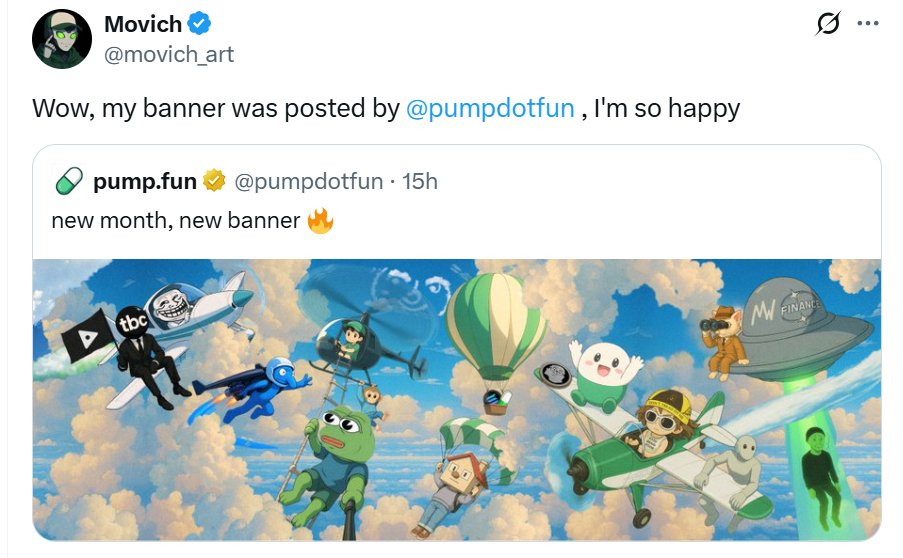The image size is (903, 558).
Task: Click the 15h timestamp on quoted post
Action: point(420,181)
